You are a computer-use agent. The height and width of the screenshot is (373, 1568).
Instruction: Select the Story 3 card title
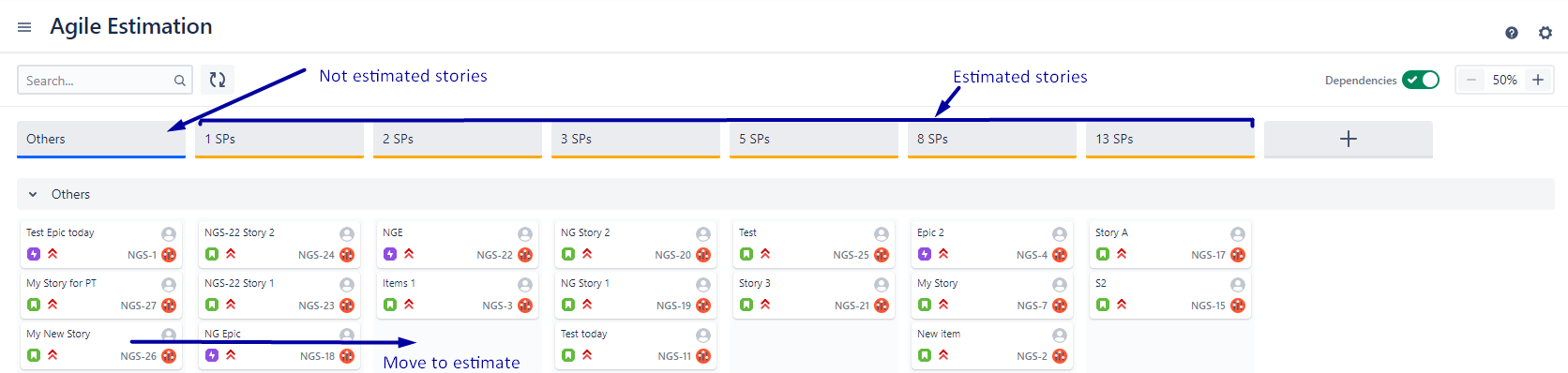pyautogui.click(x=754, y=283)
